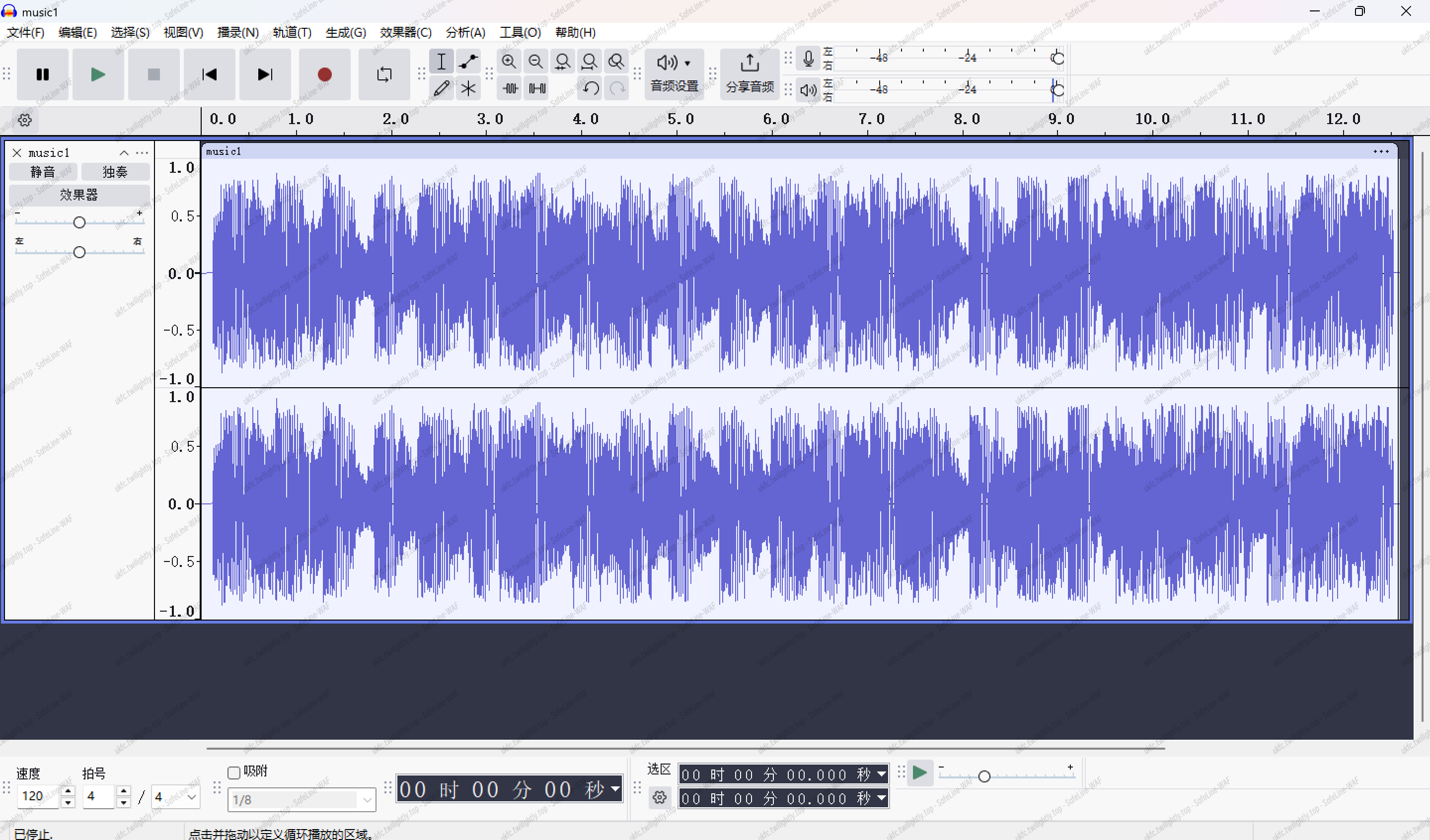The width and height of the screenshot is (1430, 840).
Task: Open the 音频设置 audio setup dropdown
Action: (x=674, y=74)
